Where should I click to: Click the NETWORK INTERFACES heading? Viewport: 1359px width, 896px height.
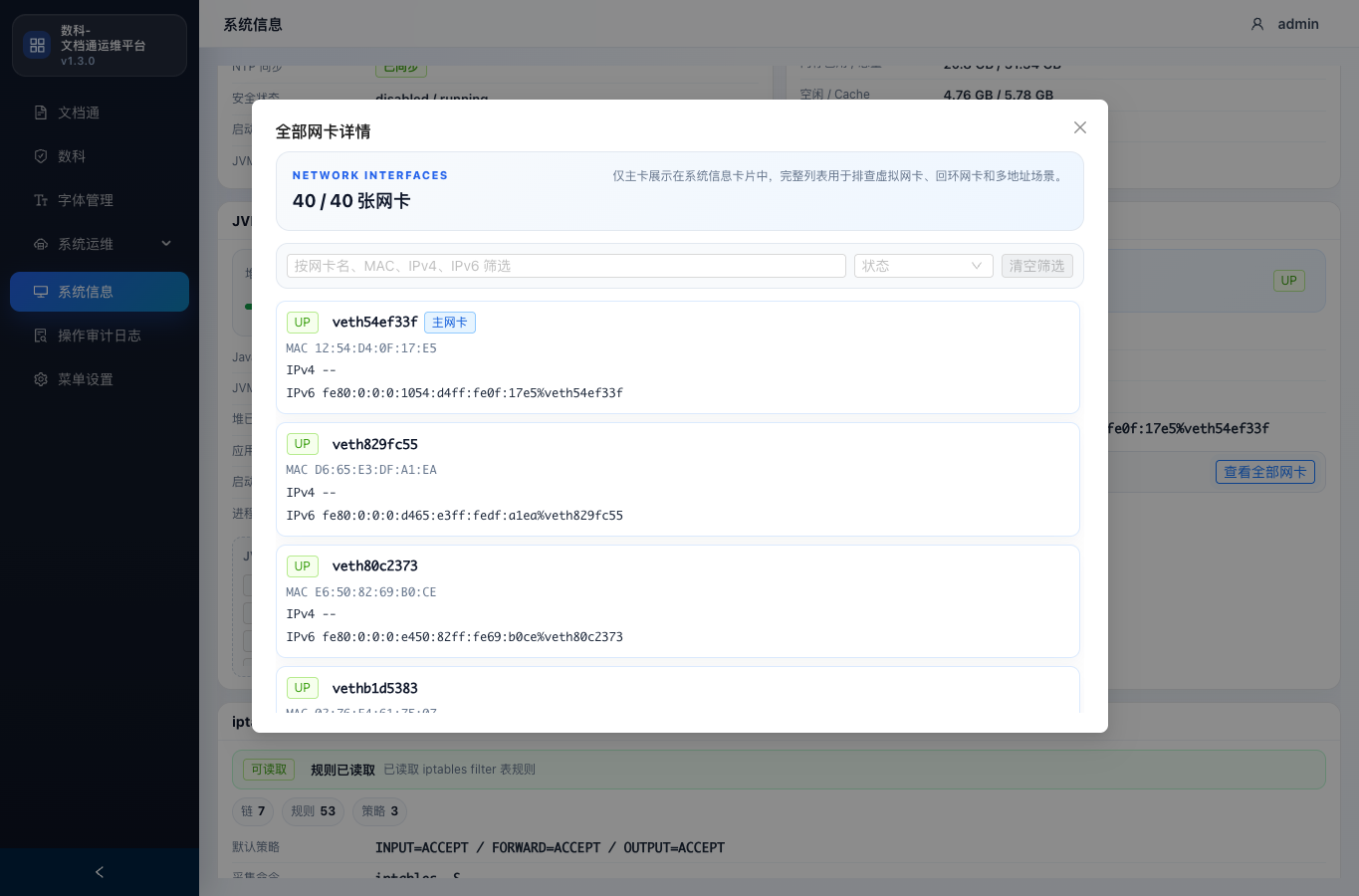[370, 175]
